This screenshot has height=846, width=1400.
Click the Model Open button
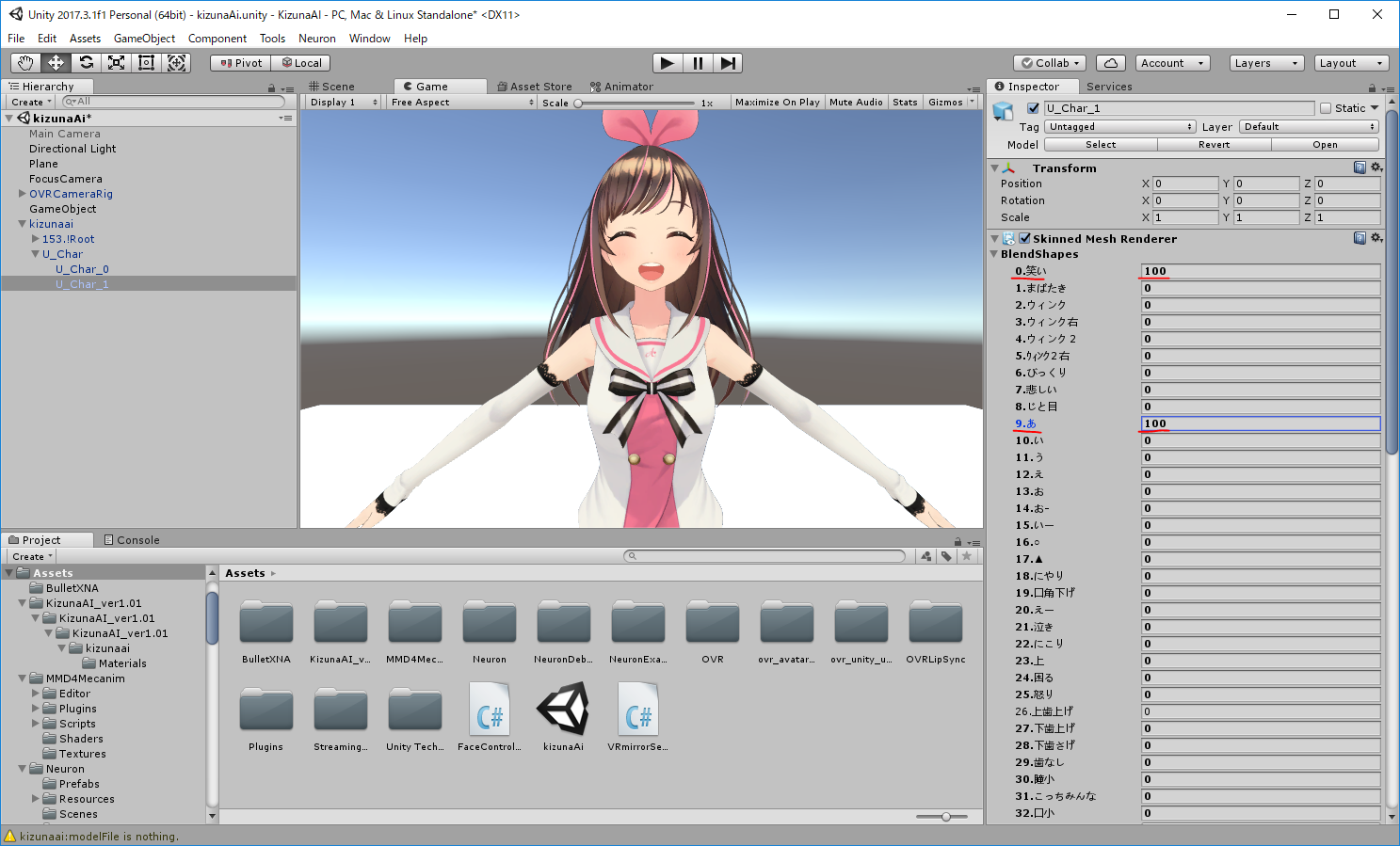(1325, 145)
